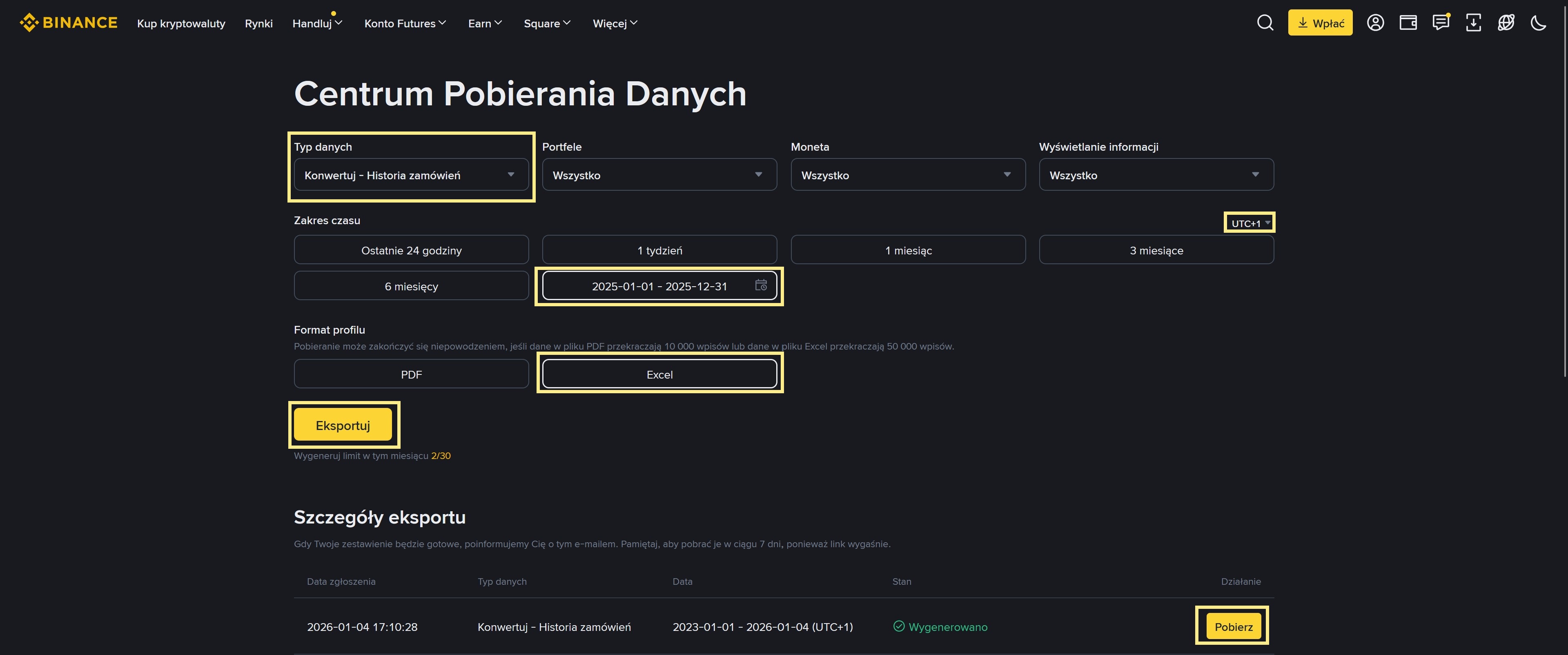
Task: Select the Excel profile format
Action: pyautogui.click(x=659, y=374)
